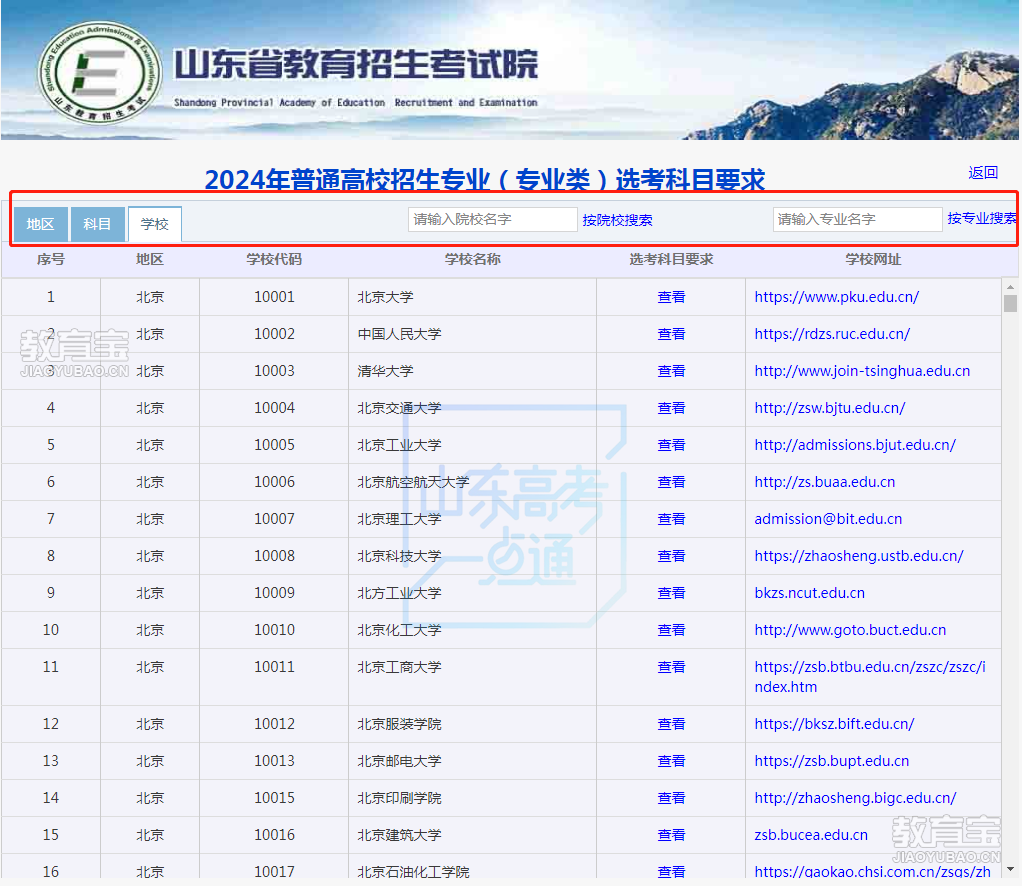Click the Shandong Education Examination Academy logo
Image resolution: width=1022 pixels, height=886 pixels.
[x=99, y=72]
